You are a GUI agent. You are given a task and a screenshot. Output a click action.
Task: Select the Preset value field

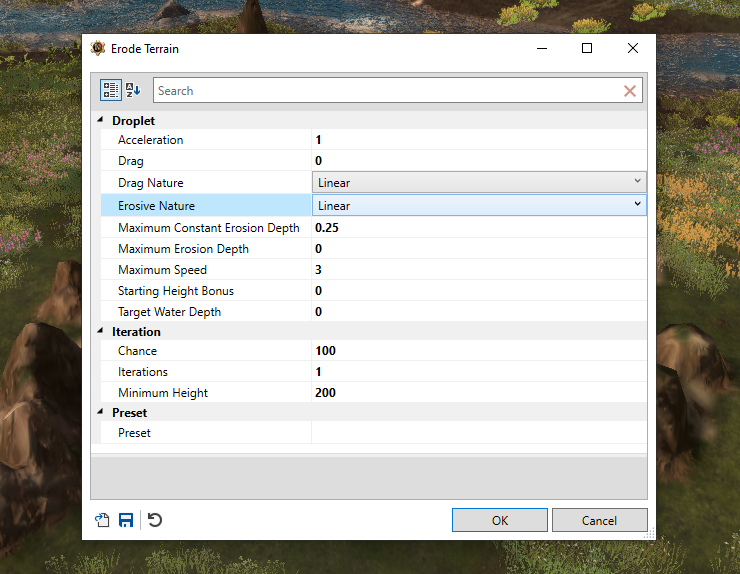click(479, 432)
